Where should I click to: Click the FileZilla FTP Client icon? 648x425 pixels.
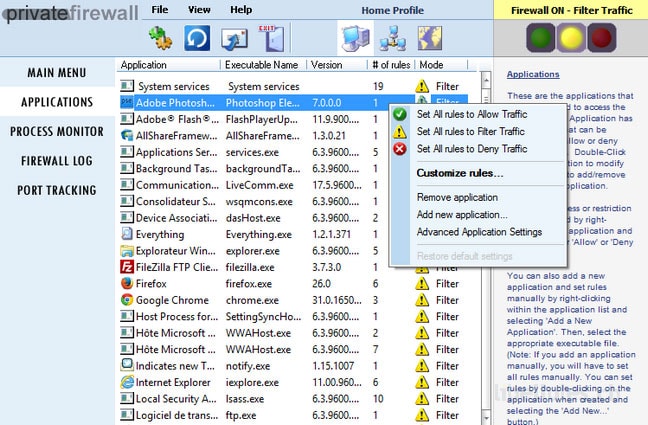point(127,267)
